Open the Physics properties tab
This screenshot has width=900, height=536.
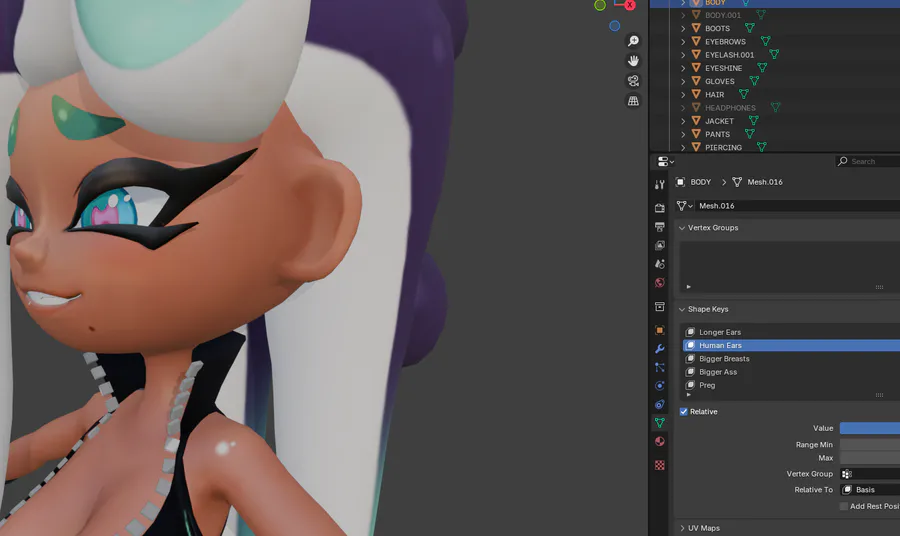pos(660,386)
